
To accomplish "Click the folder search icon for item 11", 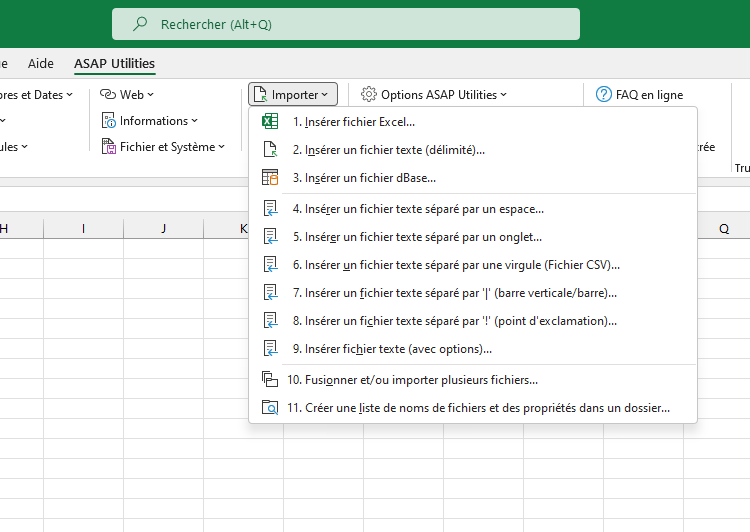I will click(x=270, y=408).
